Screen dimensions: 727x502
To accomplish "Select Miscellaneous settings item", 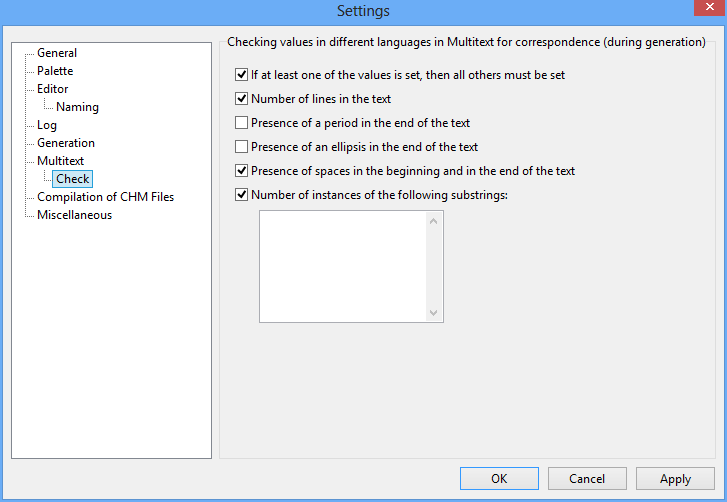I will coord(74,215).
